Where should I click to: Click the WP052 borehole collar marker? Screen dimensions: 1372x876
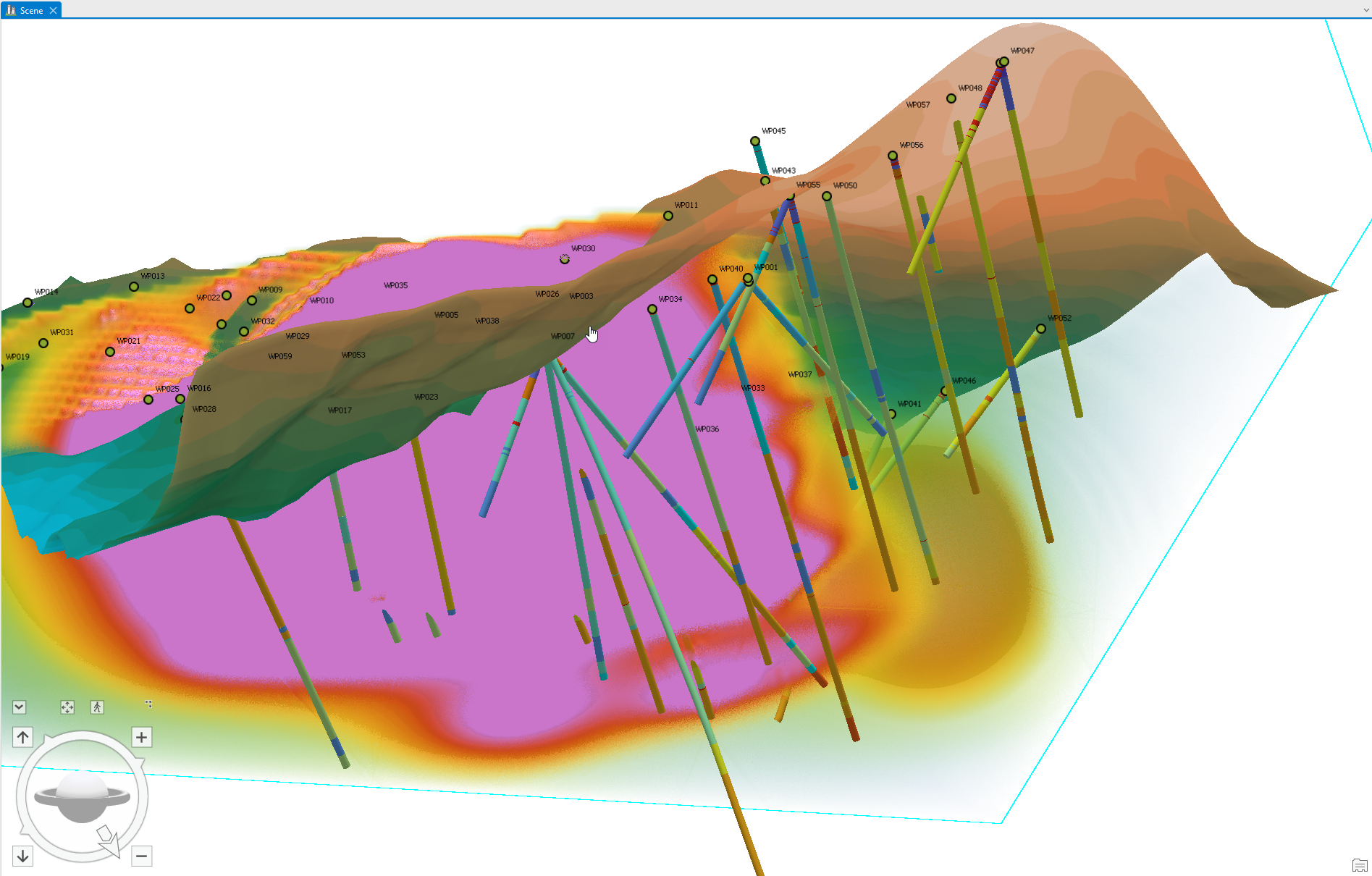(x=1041, y=329)
